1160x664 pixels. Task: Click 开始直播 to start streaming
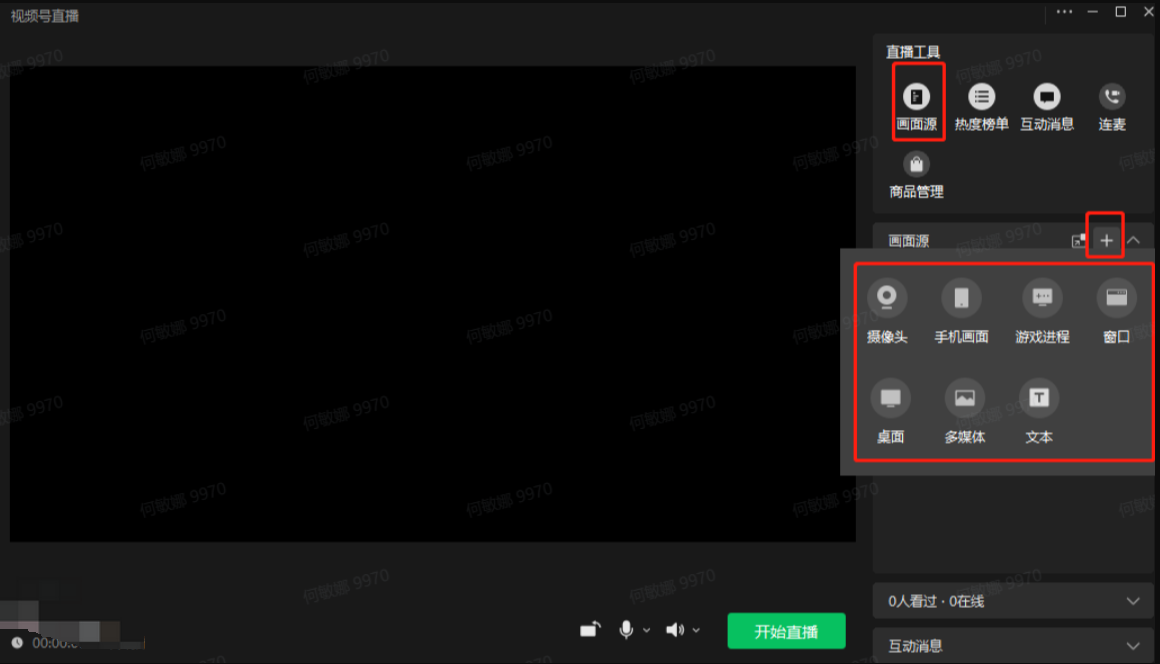786,631
